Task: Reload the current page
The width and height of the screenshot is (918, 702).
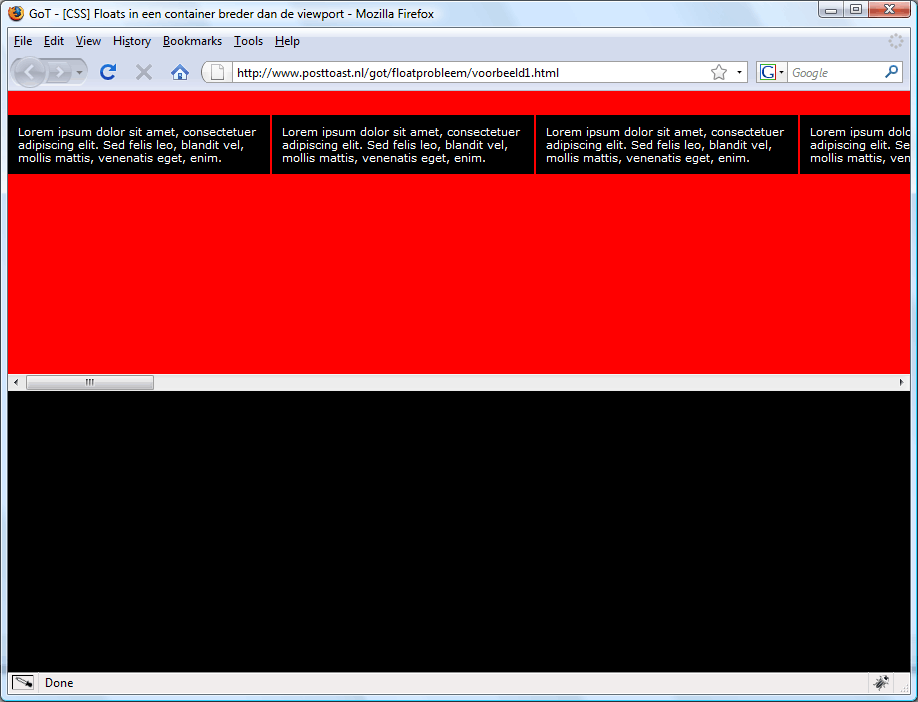Action: 108,72
